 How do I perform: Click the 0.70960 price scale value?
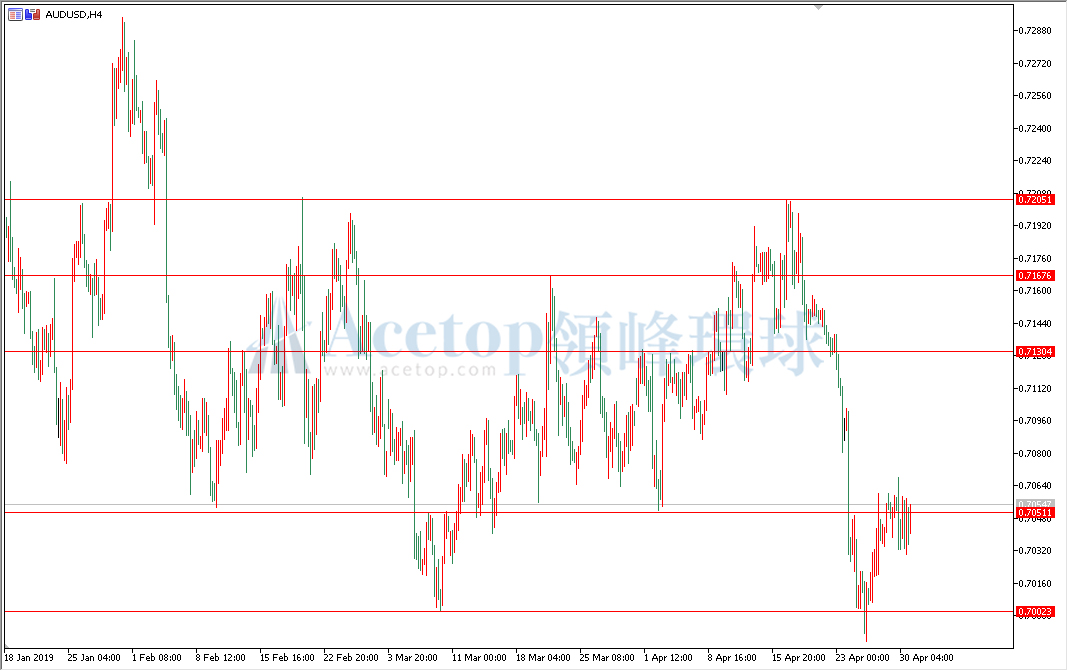pyautogui.click(x=1035, y=420)
